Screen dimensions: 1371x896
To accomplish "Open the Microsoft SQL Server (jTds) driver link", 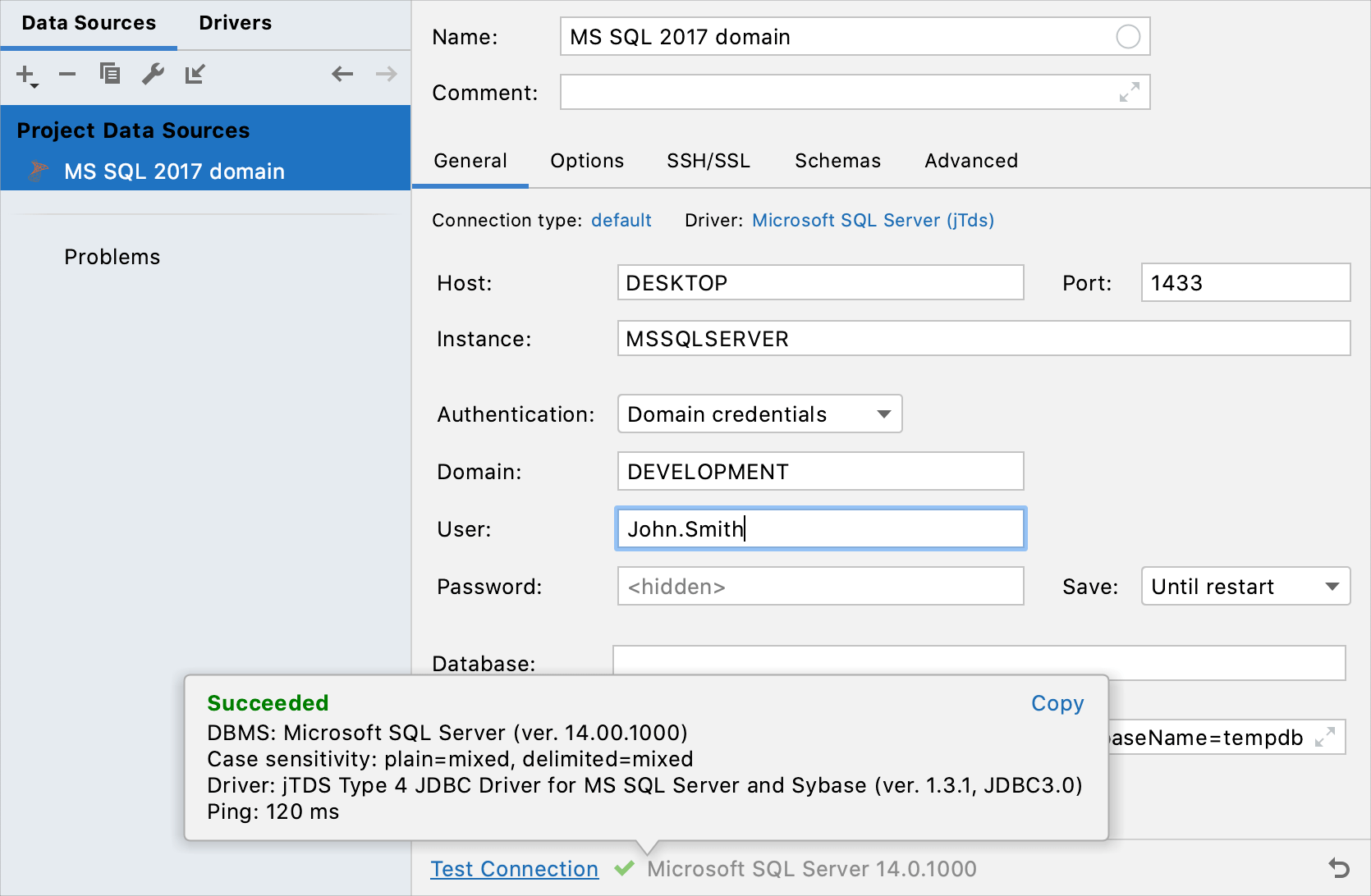I will [873, 220].
